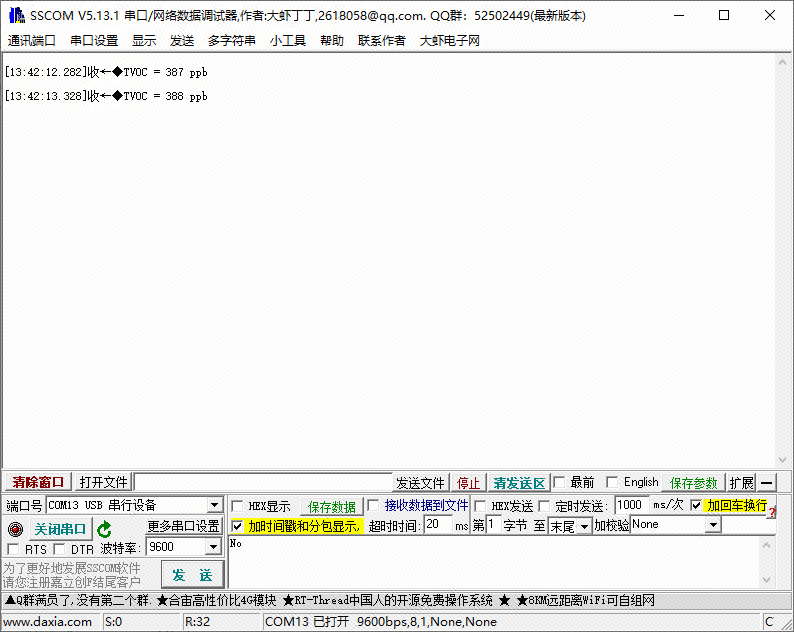Click the 清发送区 button
The image size is (794, 632).
520,483
